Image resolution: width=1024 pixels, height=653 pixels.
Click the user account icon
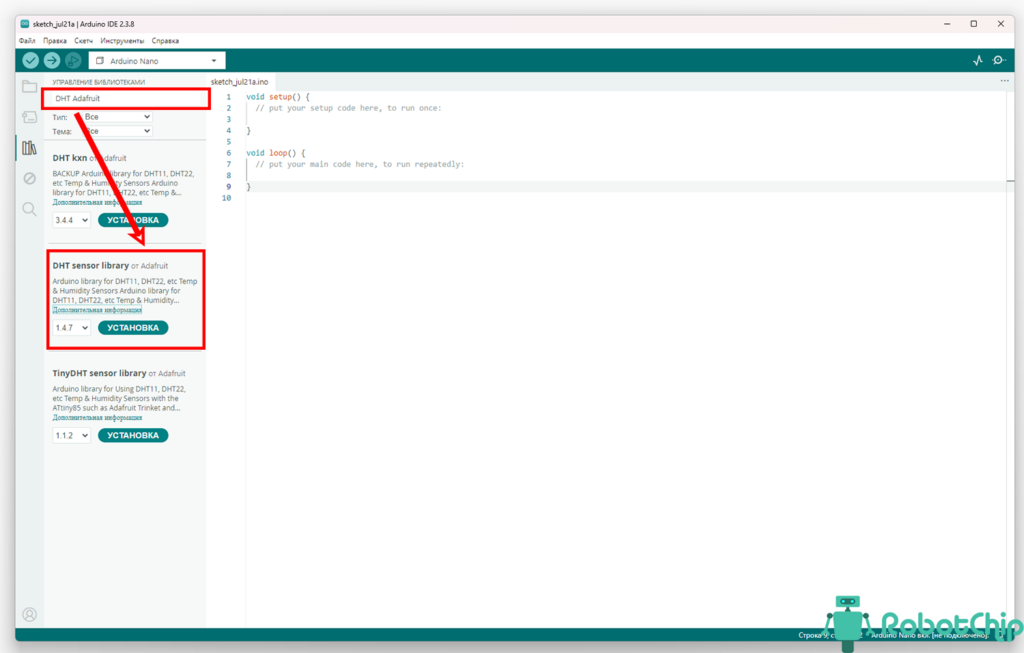pos(29,614)
